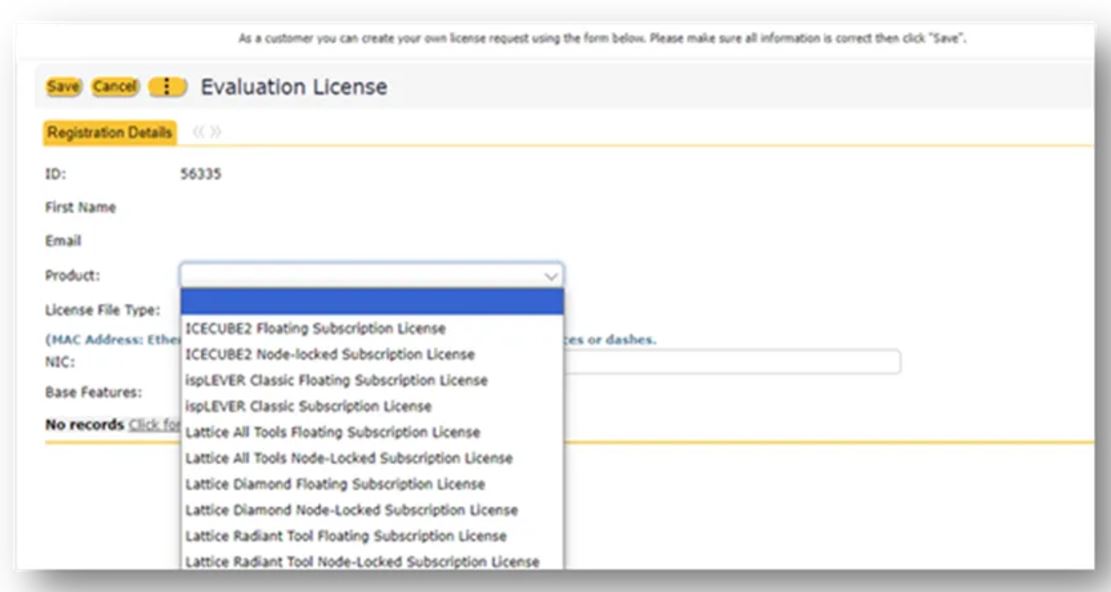This screenshot has height=592, width=1111.
Task: Click the tab scroll arrows beside Registration Details
Action: pos(207,132)
